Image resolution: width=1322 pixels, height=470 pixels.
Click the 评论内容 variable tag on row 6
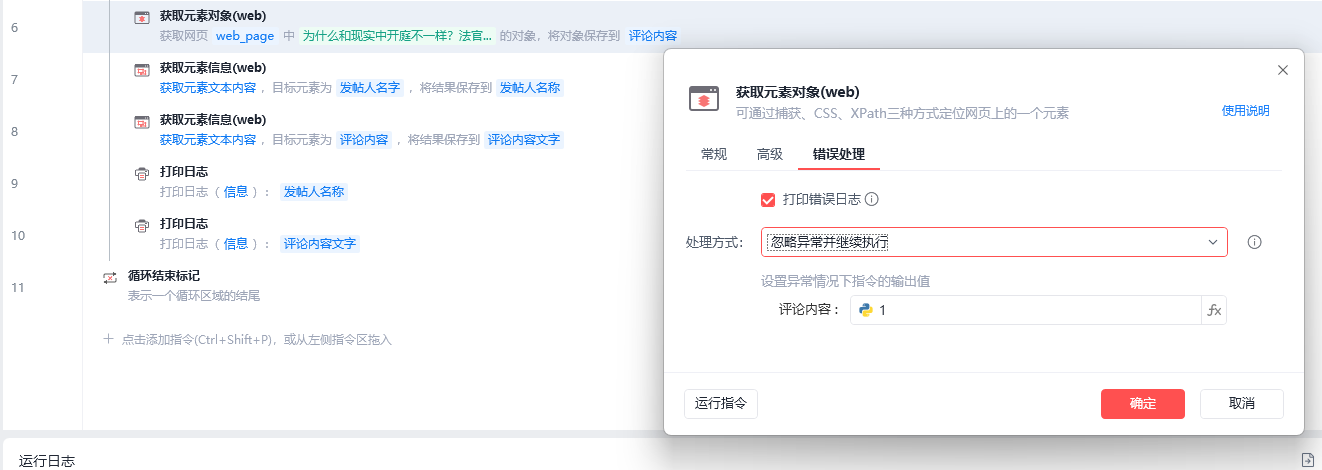coord(653,36)
